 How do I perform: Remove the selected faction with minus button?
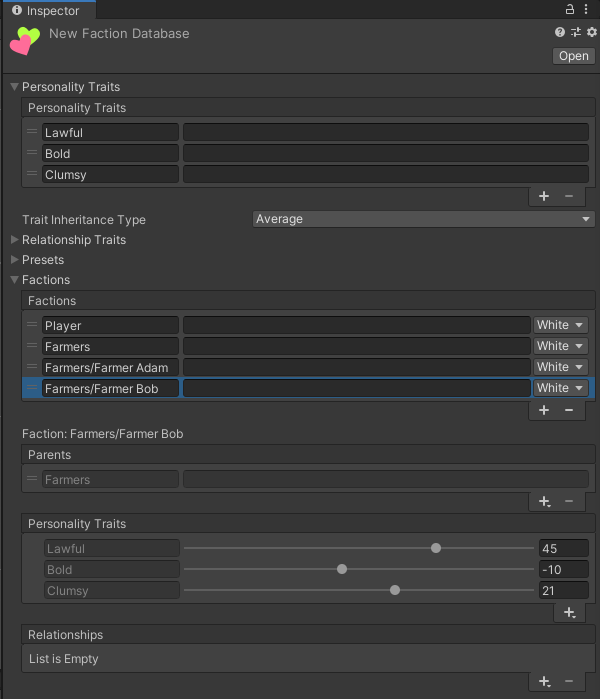click(x=569, y=410)
